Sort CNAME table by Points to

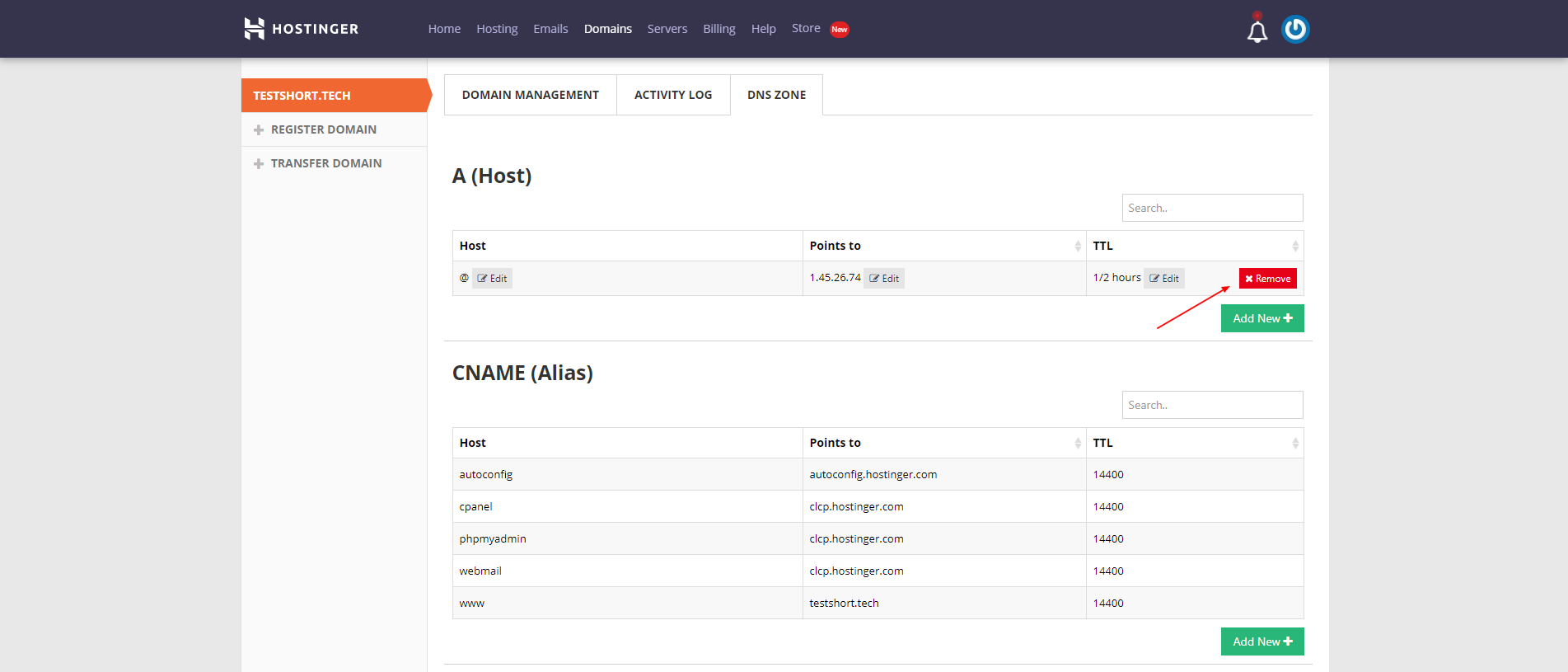click(1077, 444)
